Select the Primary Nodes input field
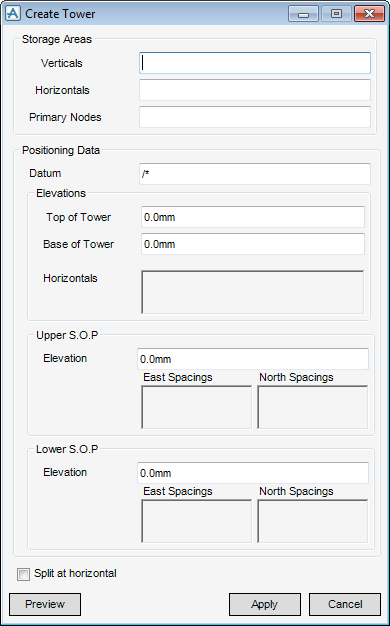 point(255,117)
